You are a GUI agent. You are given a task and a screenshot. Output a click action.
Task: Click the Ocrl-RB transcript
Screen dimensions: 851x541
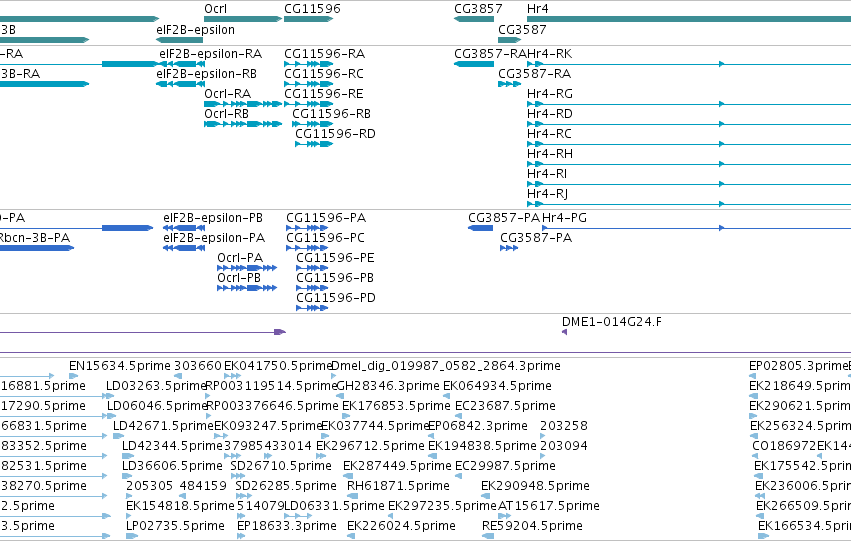click(x=243, y=124)
